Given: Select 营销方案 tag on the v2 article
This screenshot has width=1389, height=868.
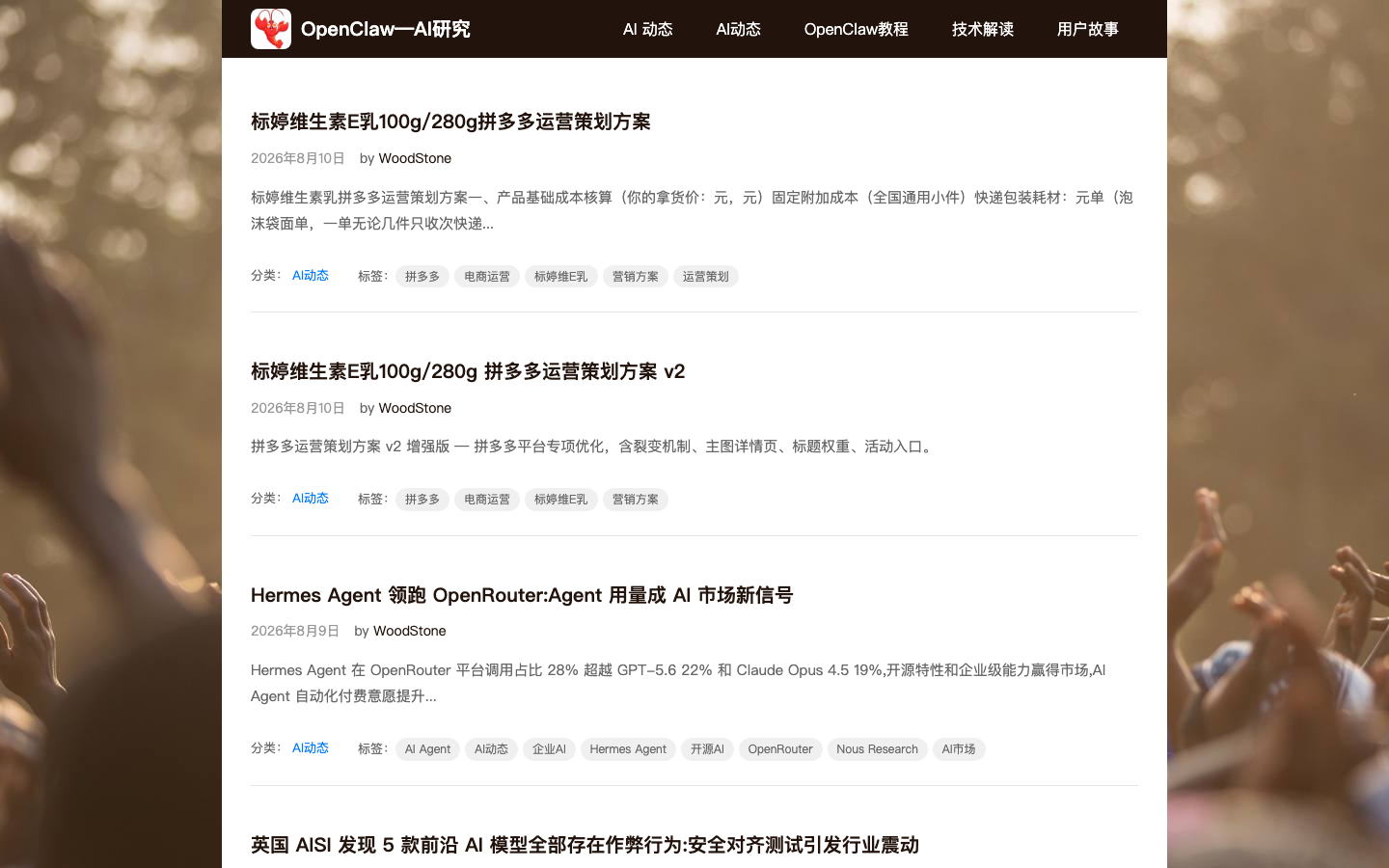Looking at the screenshot, I should coord(636,500).
